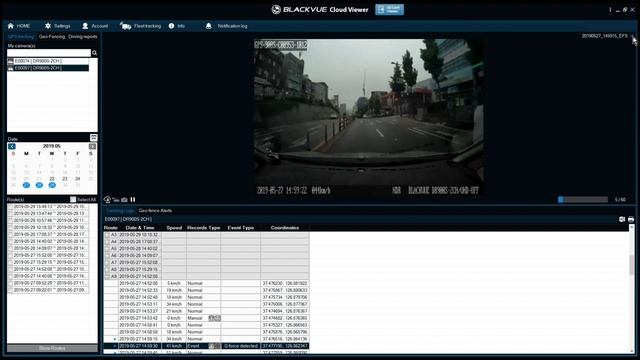This screenshot has width=640, height=360.
Task: Select date 23 in the calendar
Action: pyautogui.click(x=64, y=179)
